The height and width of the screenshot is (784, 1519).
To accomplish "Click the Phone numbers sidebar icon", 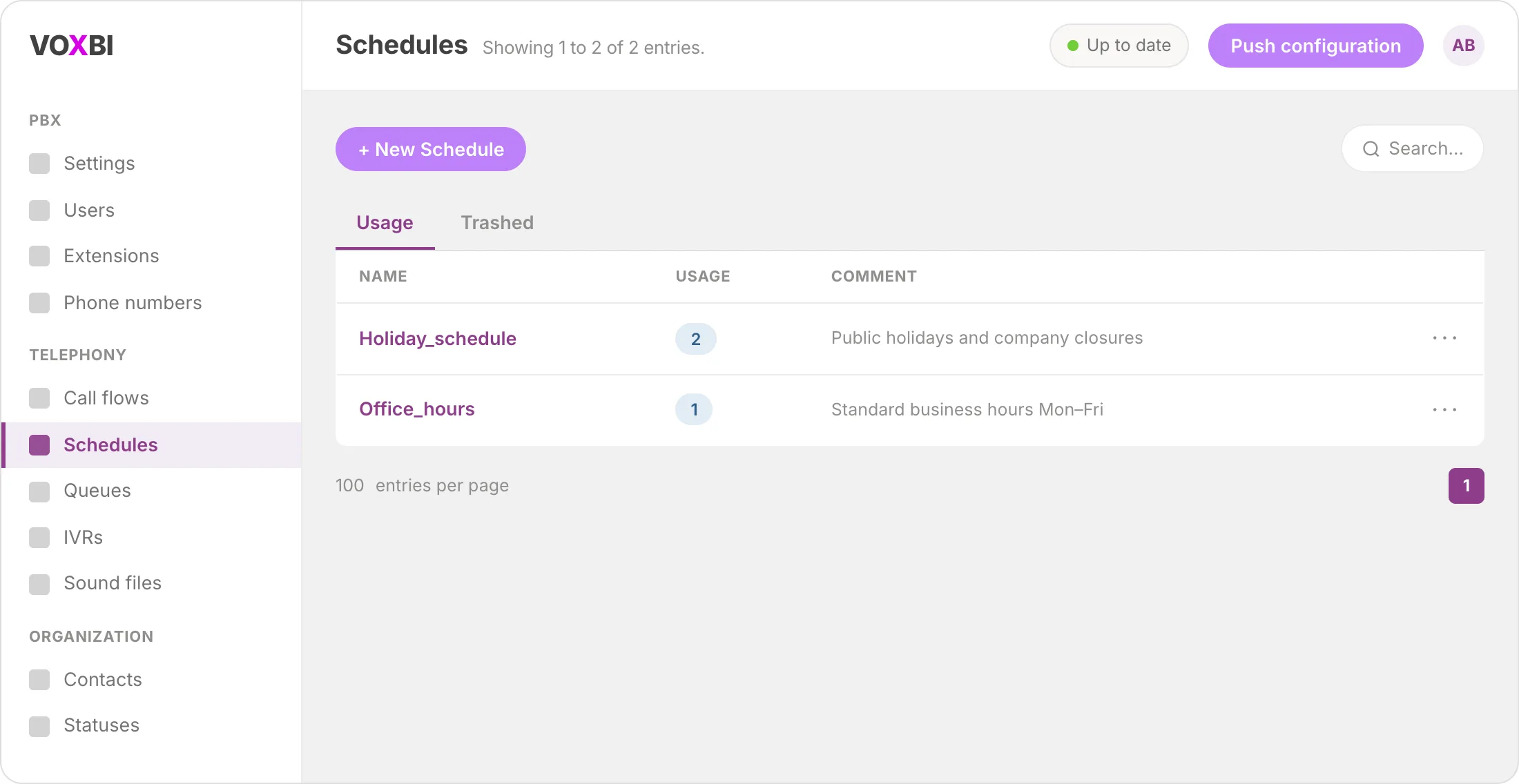I will coord(39,303).
